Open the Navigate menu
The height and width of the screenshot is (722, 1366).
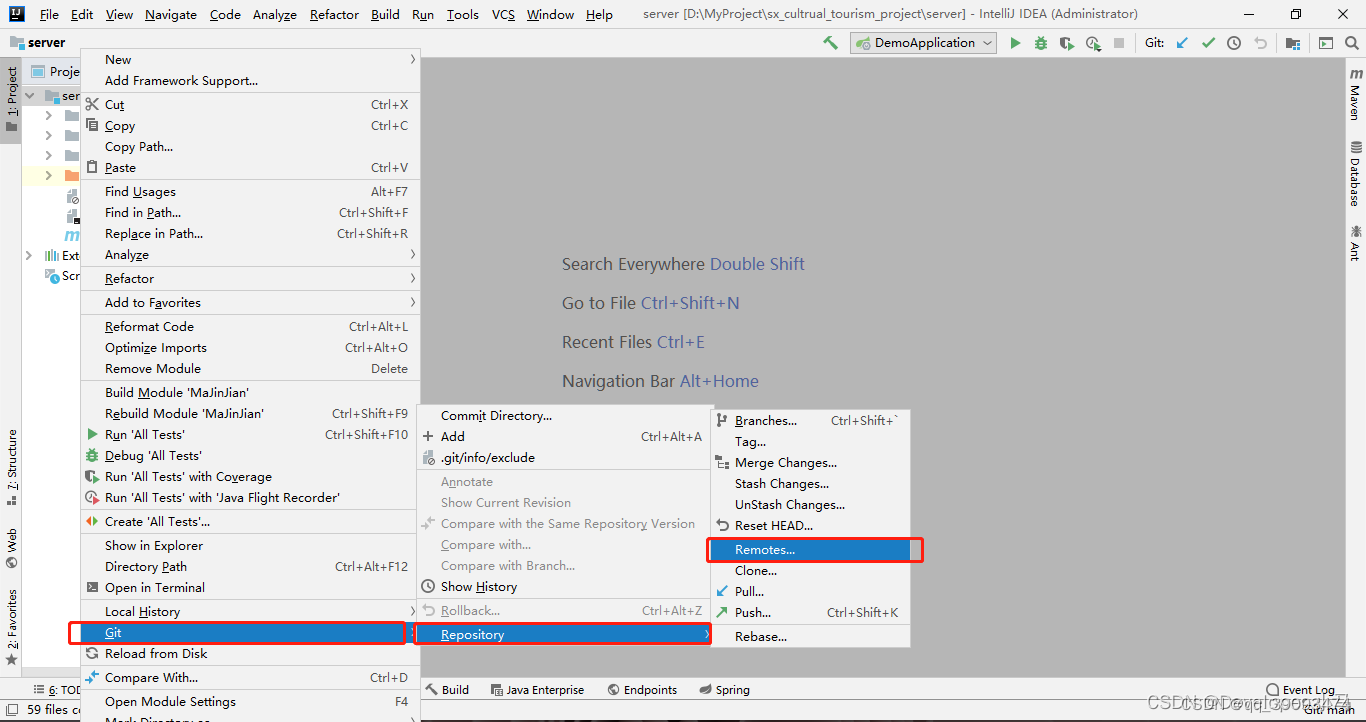[171, 15]
